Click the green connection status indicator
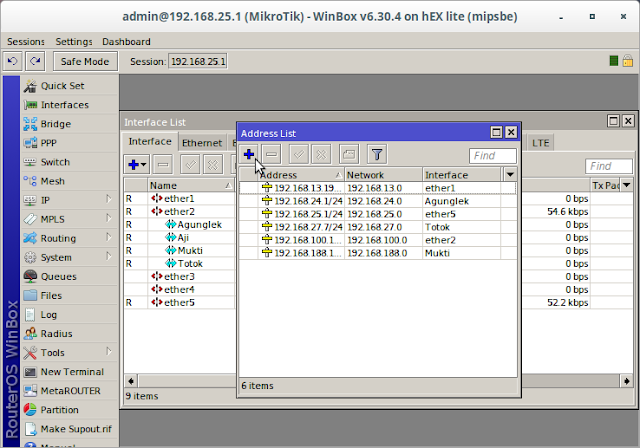This screenshot has width=640, height=448. pyautogui.click(x=613, y=61)
